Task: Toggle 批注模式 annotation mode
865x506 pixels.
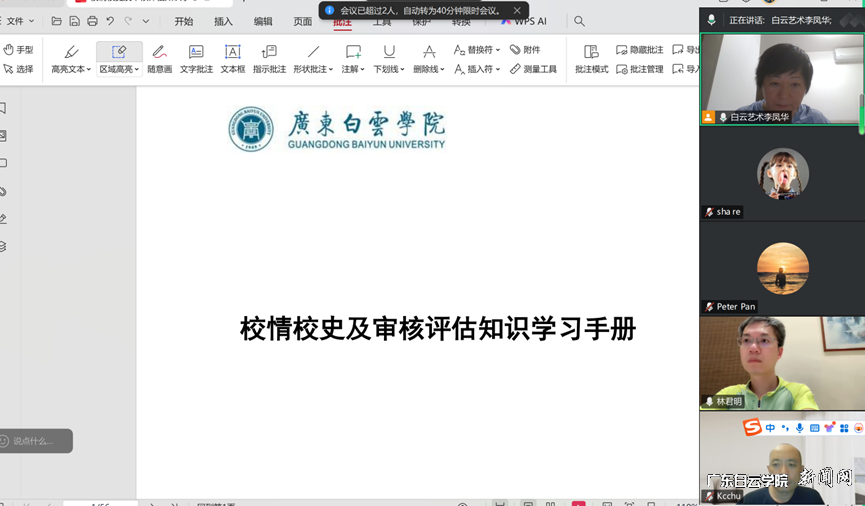Action: click(x=591, y=58)
